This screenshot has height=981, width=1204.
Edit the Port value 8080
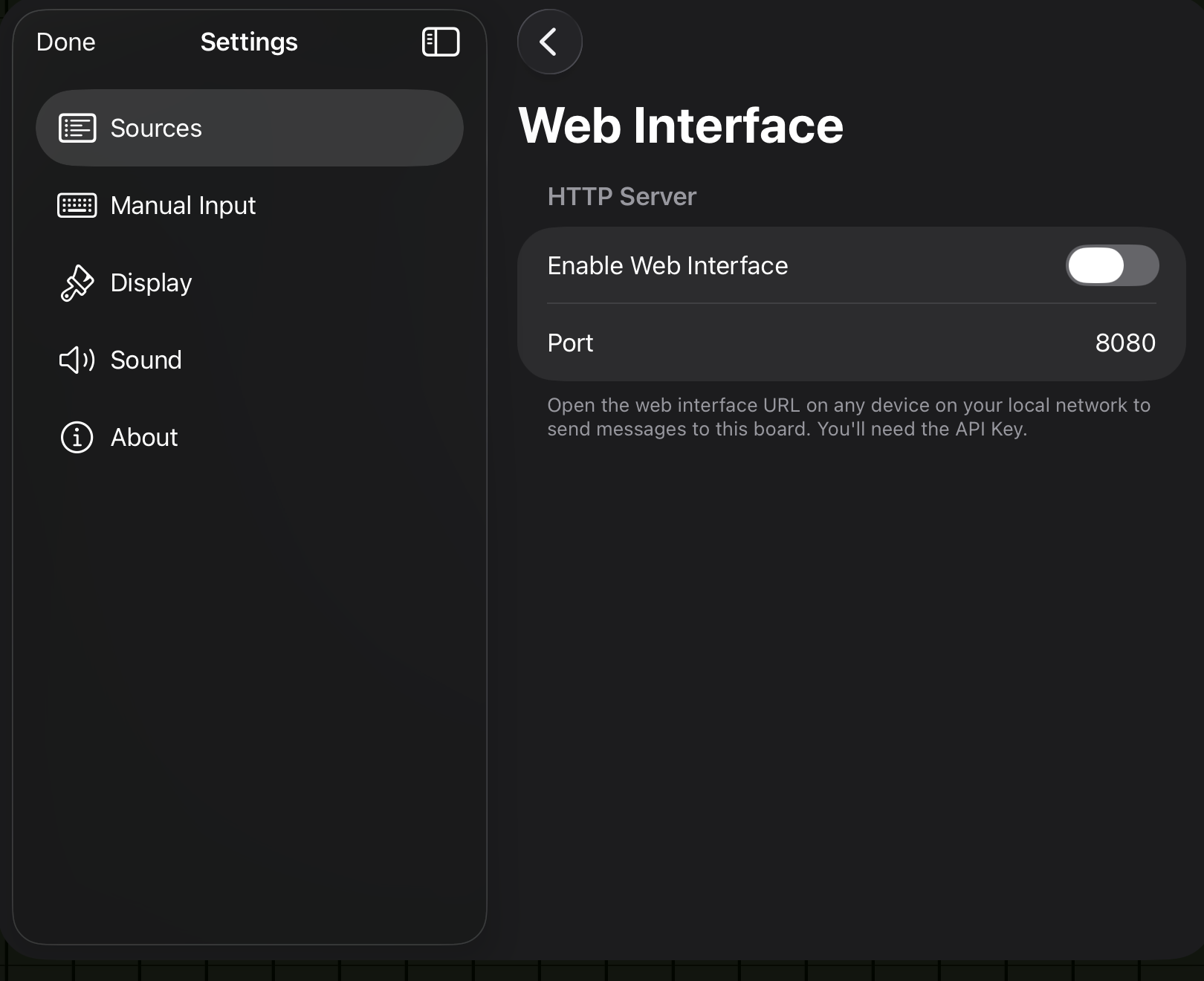pyautogui.click(x=1124, y=343)
